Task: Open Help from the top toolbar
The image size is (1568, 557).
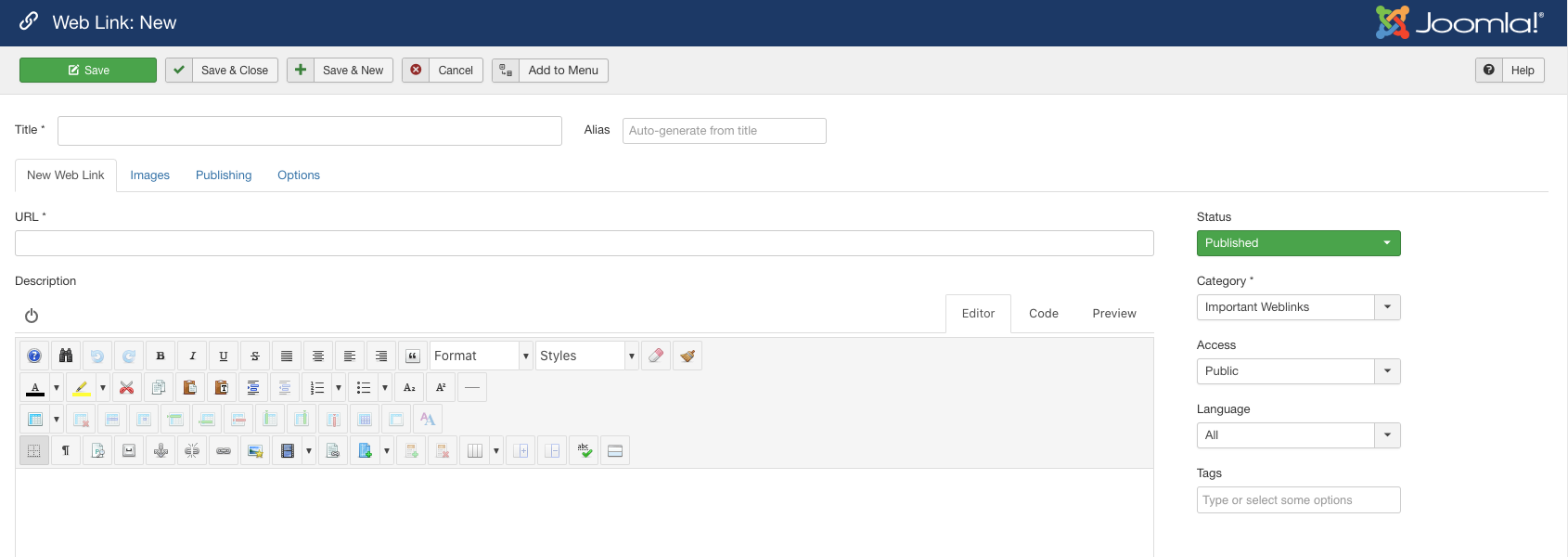Action: [x=1510, y=71]
